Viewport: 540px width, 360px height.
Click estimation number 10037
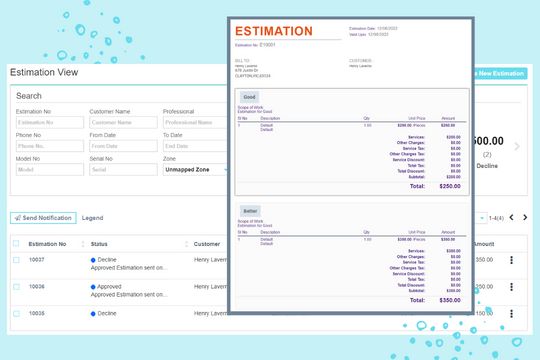click(37, 259)
